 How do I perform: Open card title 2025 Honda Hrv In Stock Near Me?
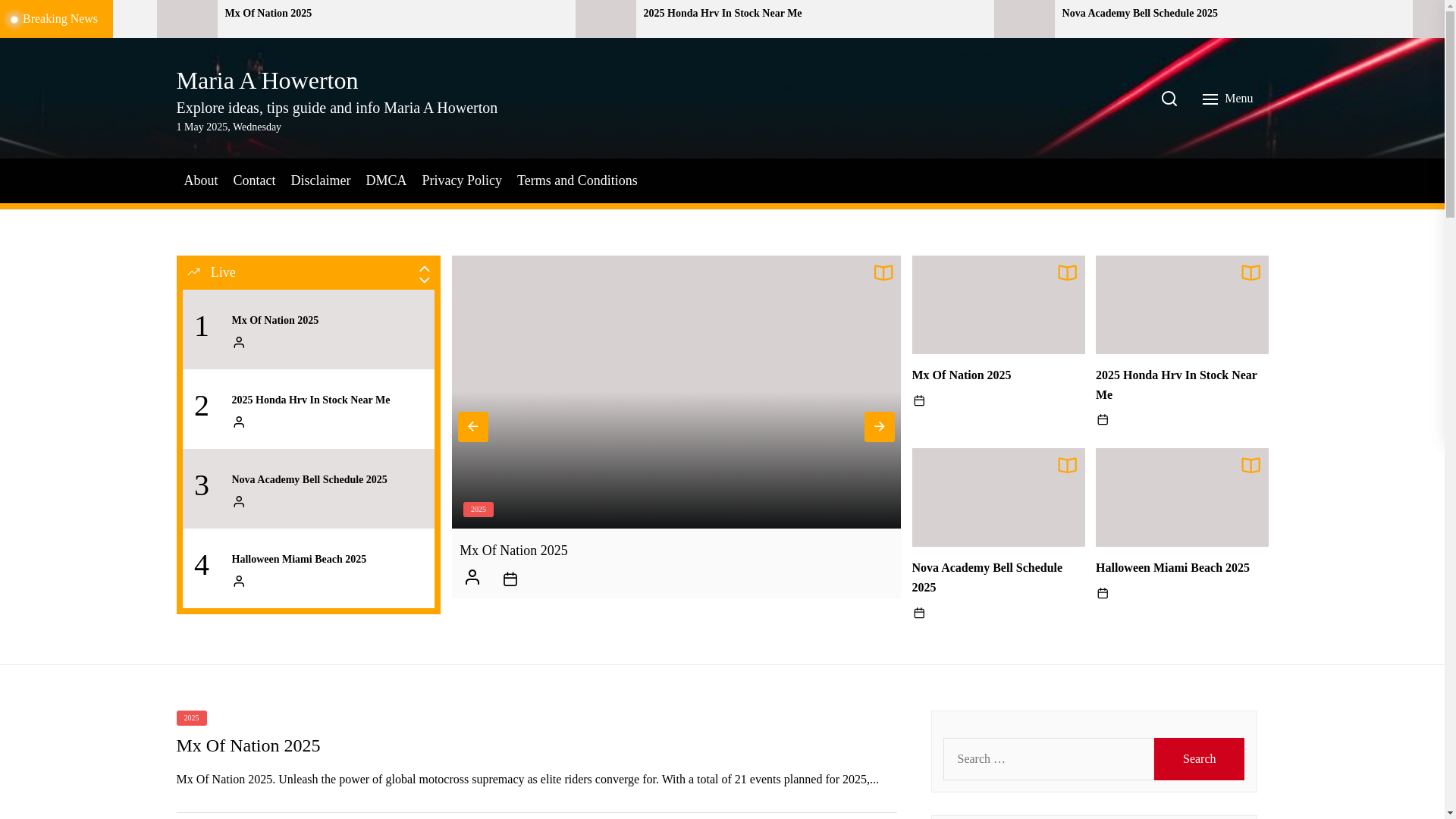(x=1176, y=385)
